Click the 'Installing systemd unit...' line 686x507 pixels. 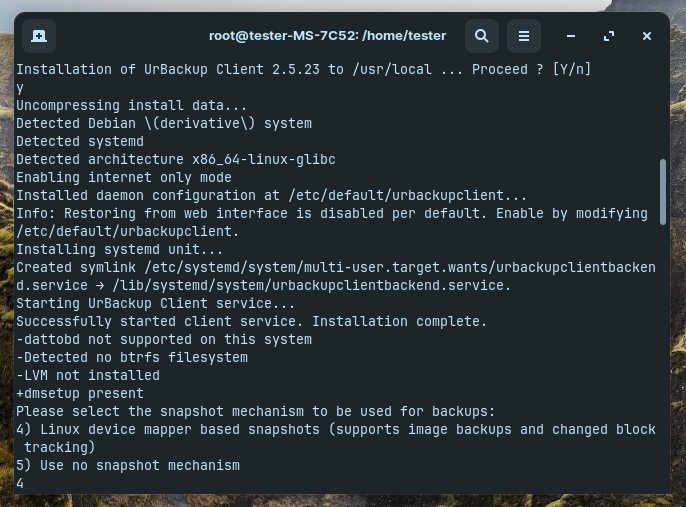point(119,249)
